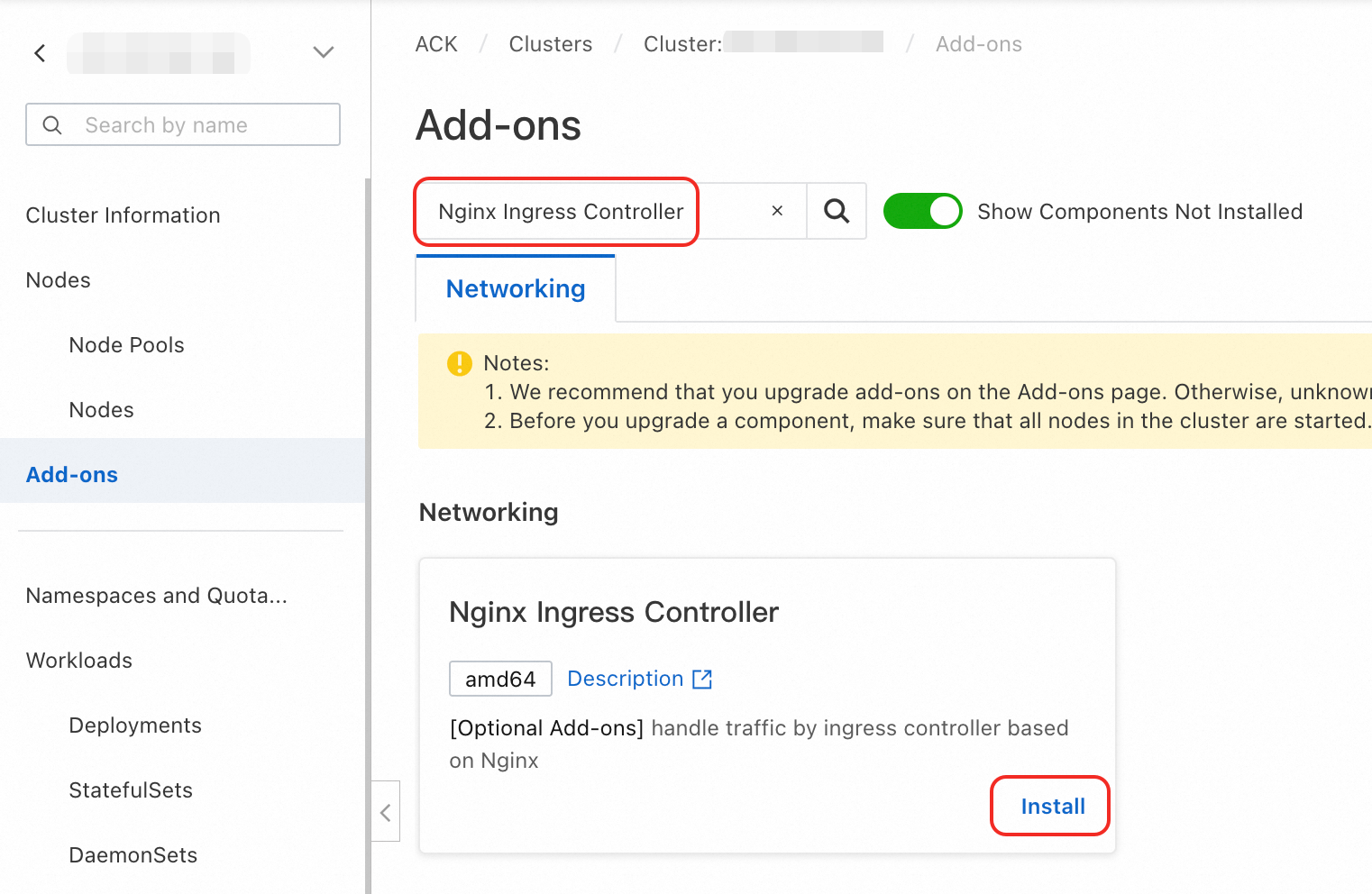
Task: Click the yellow Notes warning icon
Action: pos(460,363)
